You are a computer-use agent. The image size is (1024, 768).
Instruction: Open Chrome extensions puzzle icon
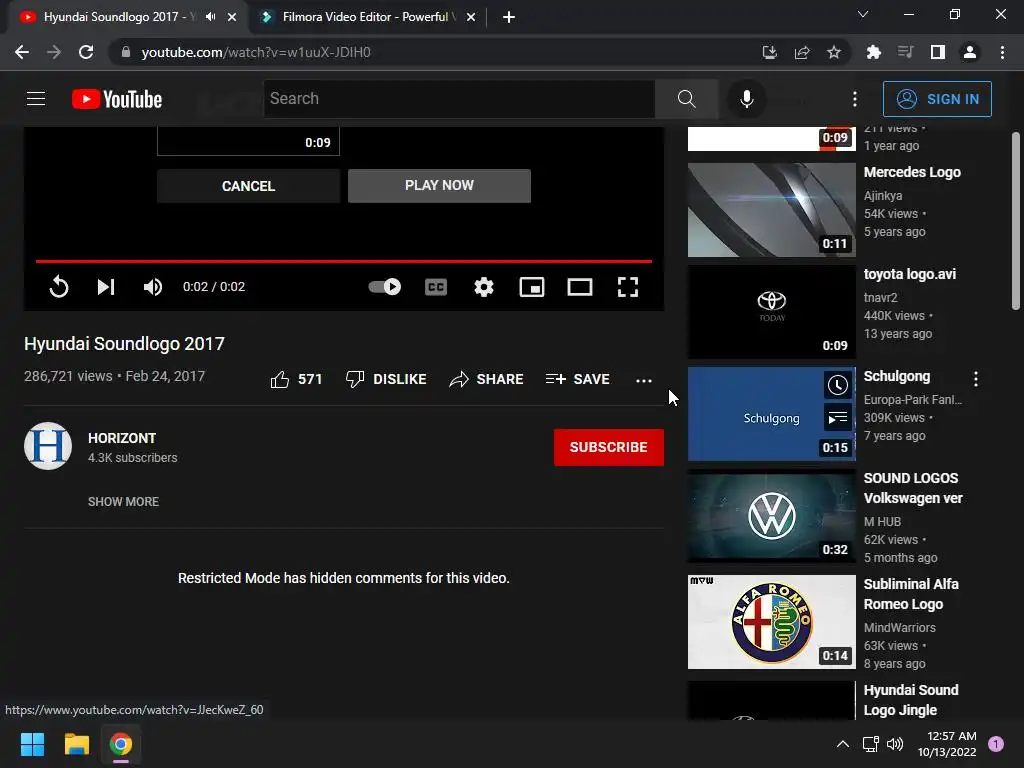pos(873,52)
